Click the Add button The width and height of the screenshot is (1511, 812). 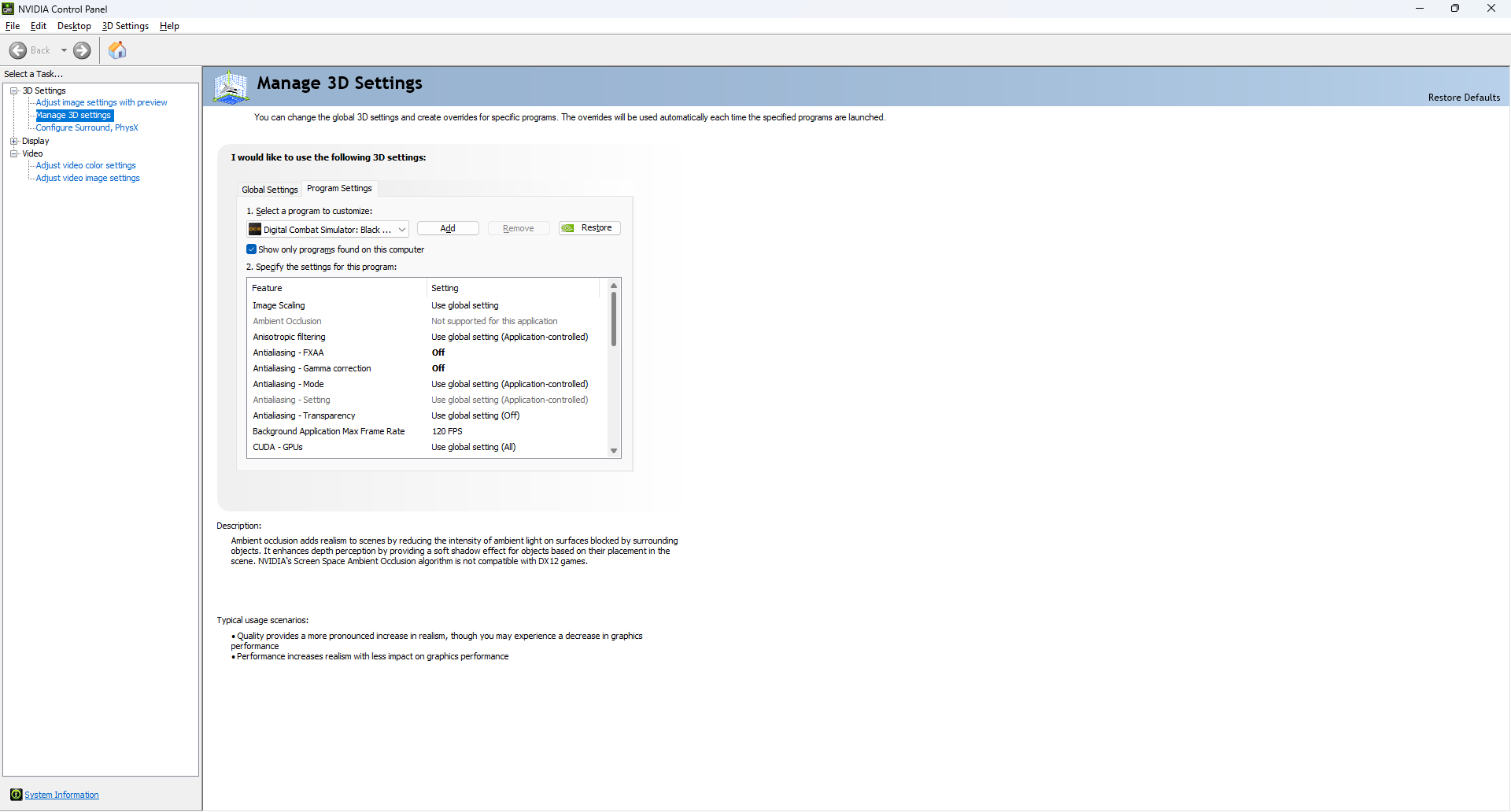[448, 228]
